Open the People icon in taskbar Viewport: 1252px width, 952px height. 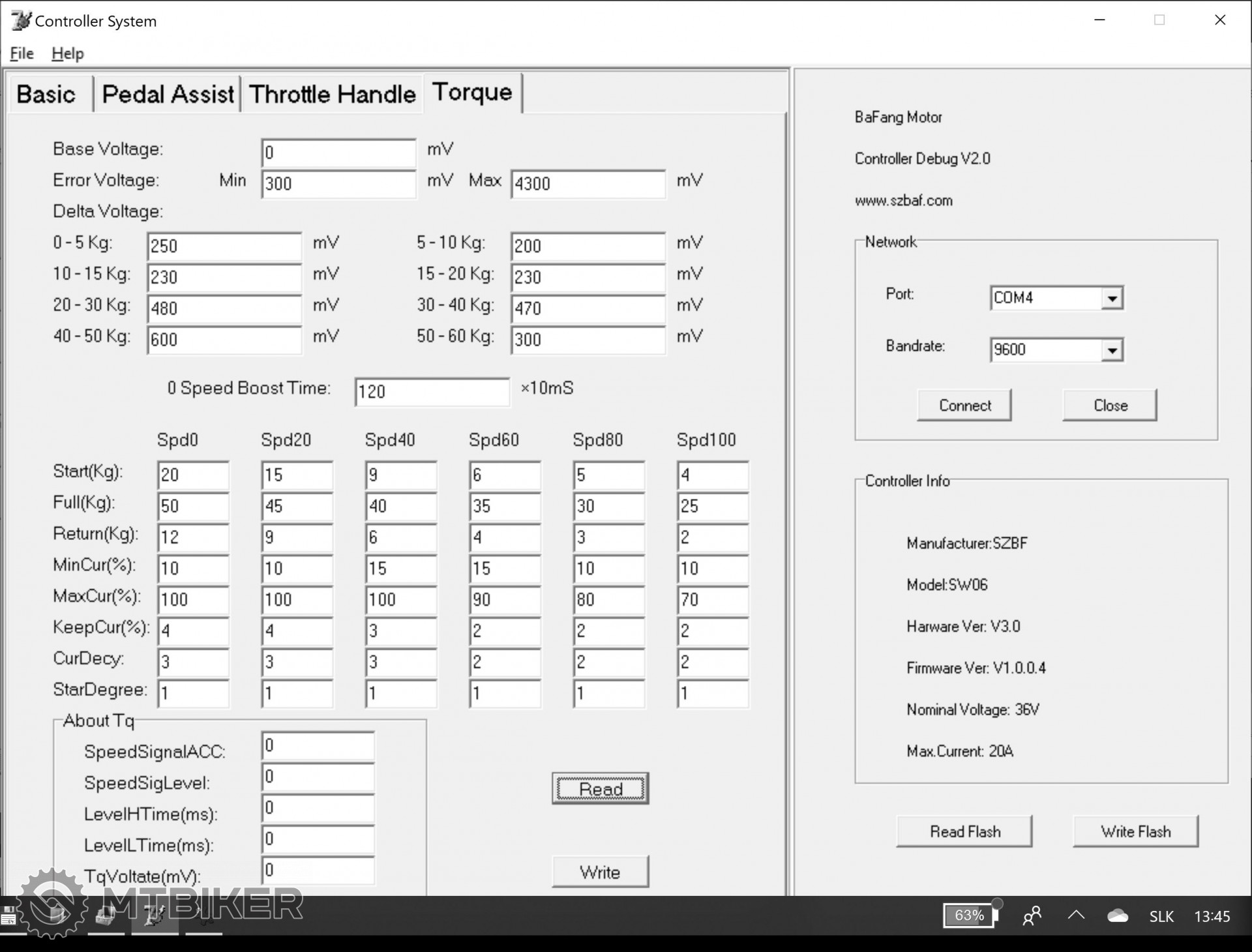tap(1032, 915)
